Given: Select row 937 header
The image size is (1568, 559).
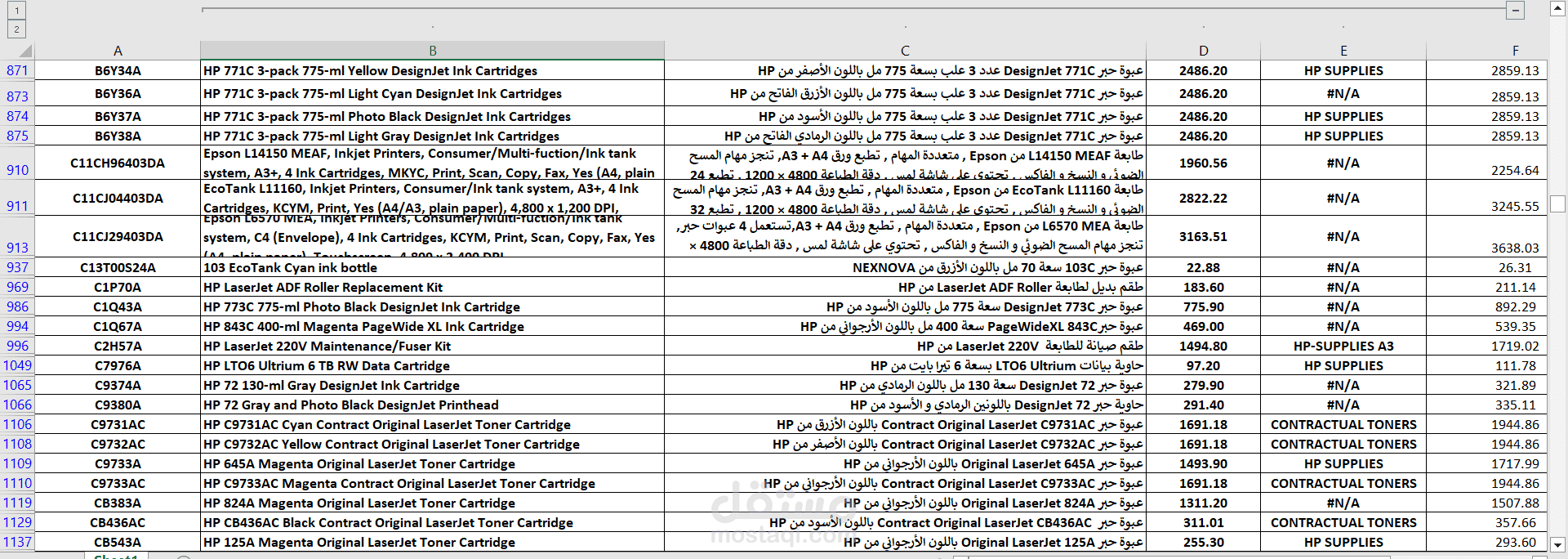Looking at the screenshot, I should [x=17, y=267].
